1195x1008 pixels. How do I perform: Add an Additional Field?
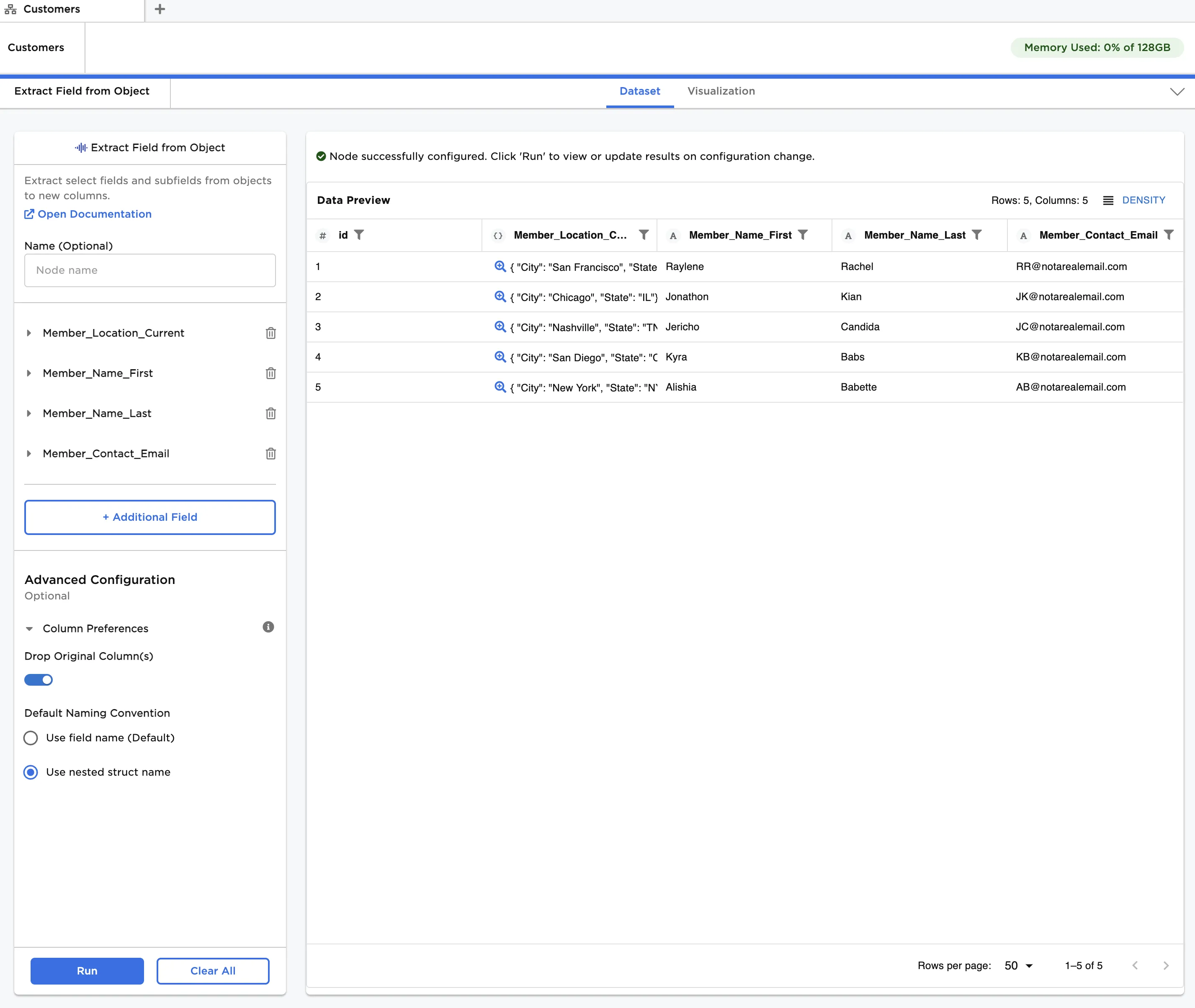click(x=150, y=517)
